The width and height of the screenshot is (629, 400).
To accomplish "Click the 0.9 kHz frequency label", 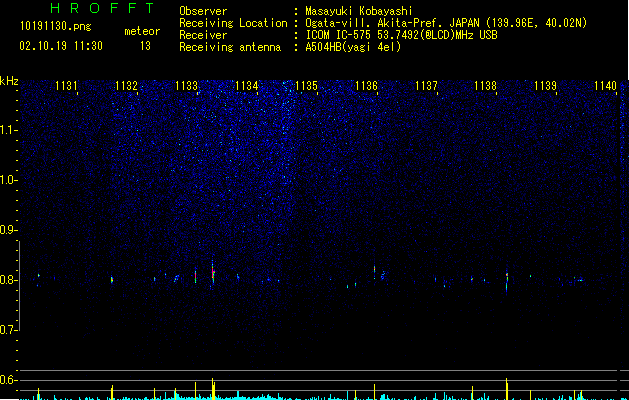I will 9,230.
